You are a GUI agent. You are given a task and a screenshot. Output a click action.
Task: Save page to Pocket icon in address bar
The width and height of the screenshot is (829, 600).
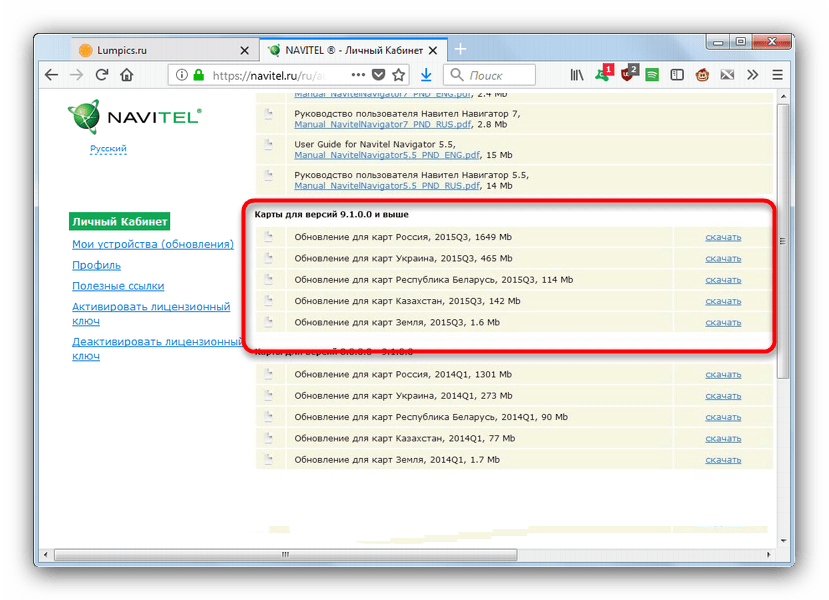click(379, 75)
